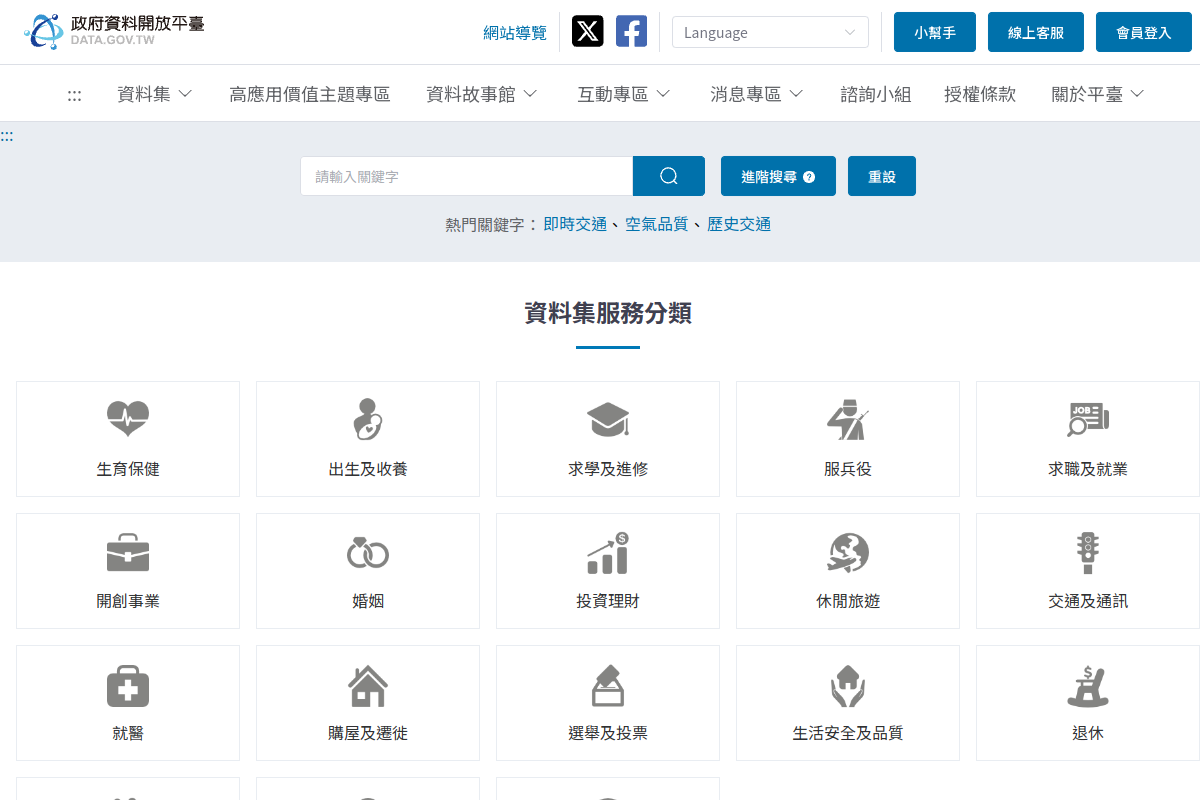This screenshot has width=1200, height=800.
Task: Select hot keyword 即時交通
Action: 575,224
